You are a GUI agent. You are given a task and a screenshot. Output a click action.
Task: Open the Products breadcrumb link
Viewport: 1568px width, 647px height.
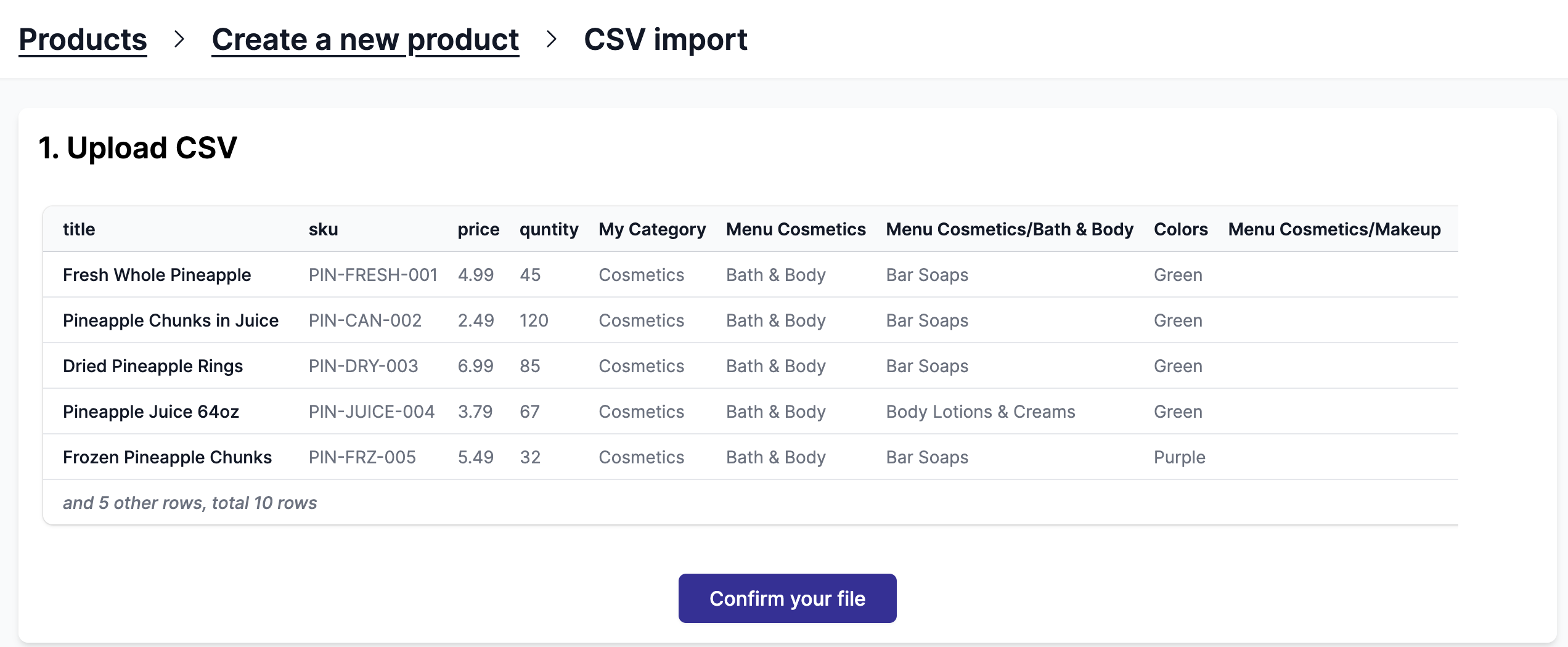(x=83, y=39)
